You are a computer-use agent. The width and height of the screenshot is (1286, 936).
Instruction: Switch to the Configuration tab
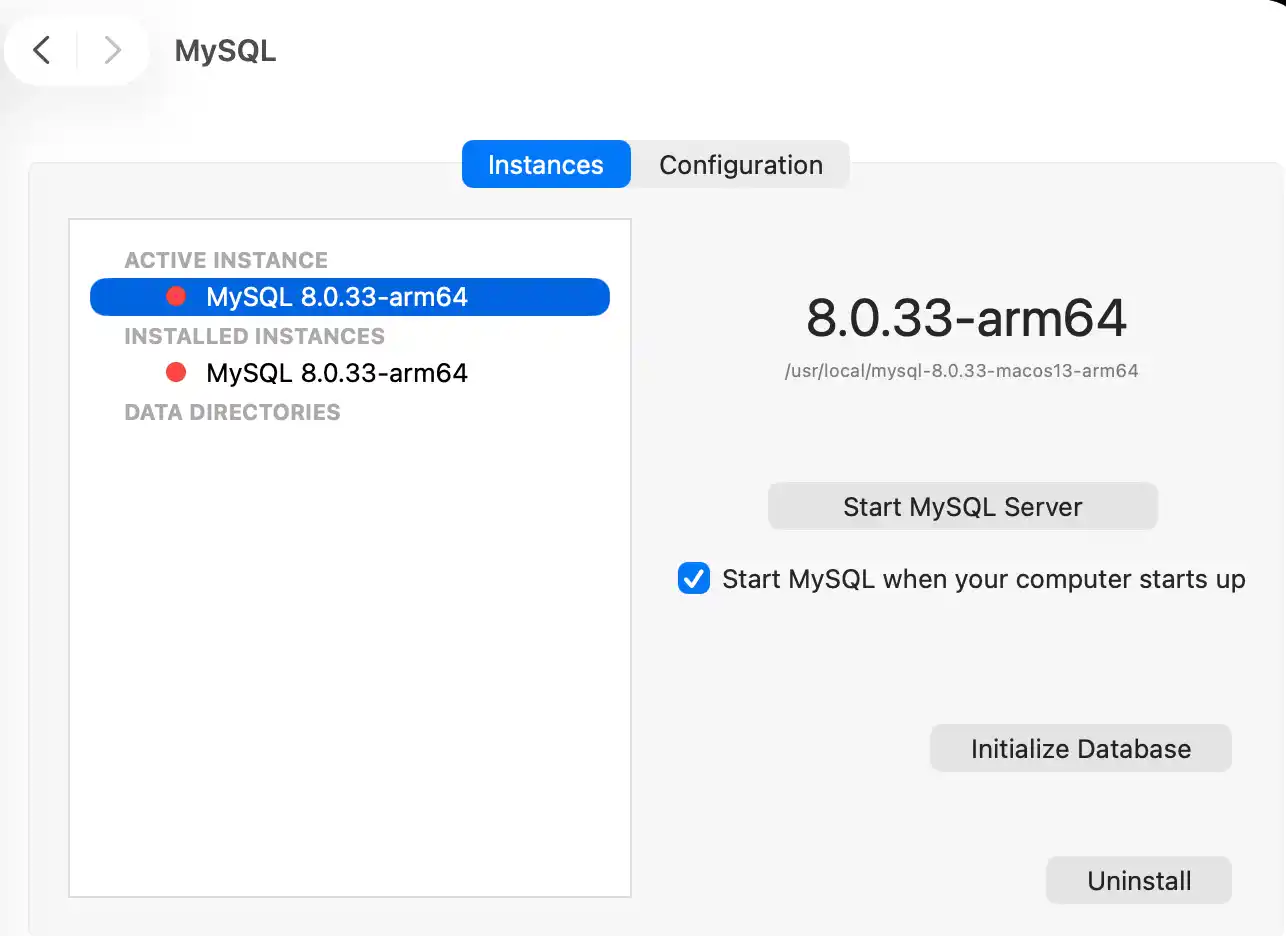[x=740, y=164]
